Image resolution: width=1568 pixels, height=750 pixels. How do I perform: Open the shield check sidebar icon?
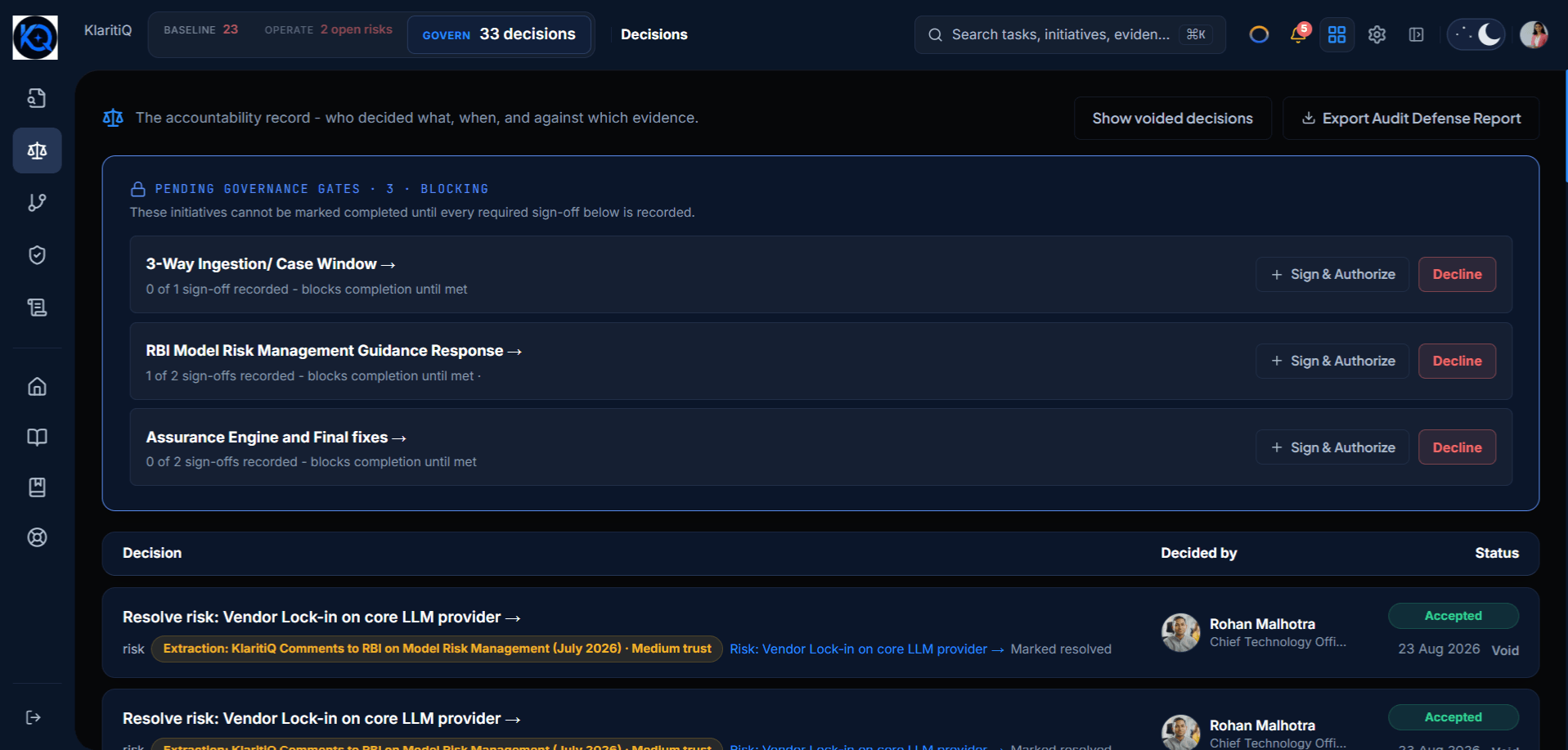(37, 255)
